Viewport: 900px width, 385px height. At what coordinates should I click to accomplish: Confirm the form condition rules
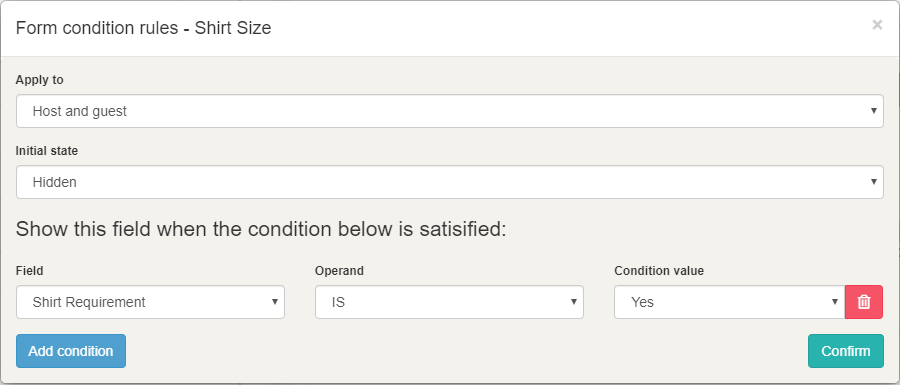[845, 351]
